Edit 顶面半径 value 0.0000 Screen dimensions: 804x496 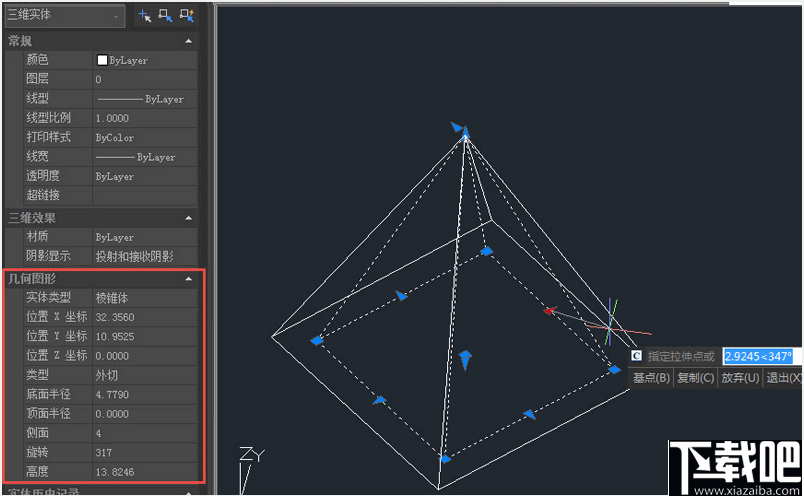[x=145, y=414]
